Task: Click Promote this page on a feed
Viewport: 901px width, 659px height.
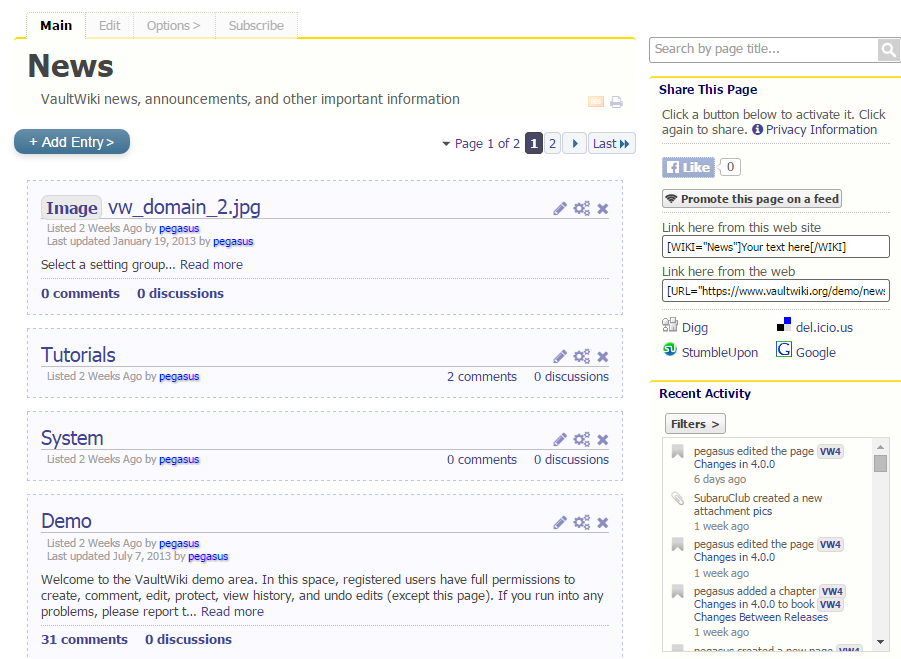Action: (x=752, y=199)
